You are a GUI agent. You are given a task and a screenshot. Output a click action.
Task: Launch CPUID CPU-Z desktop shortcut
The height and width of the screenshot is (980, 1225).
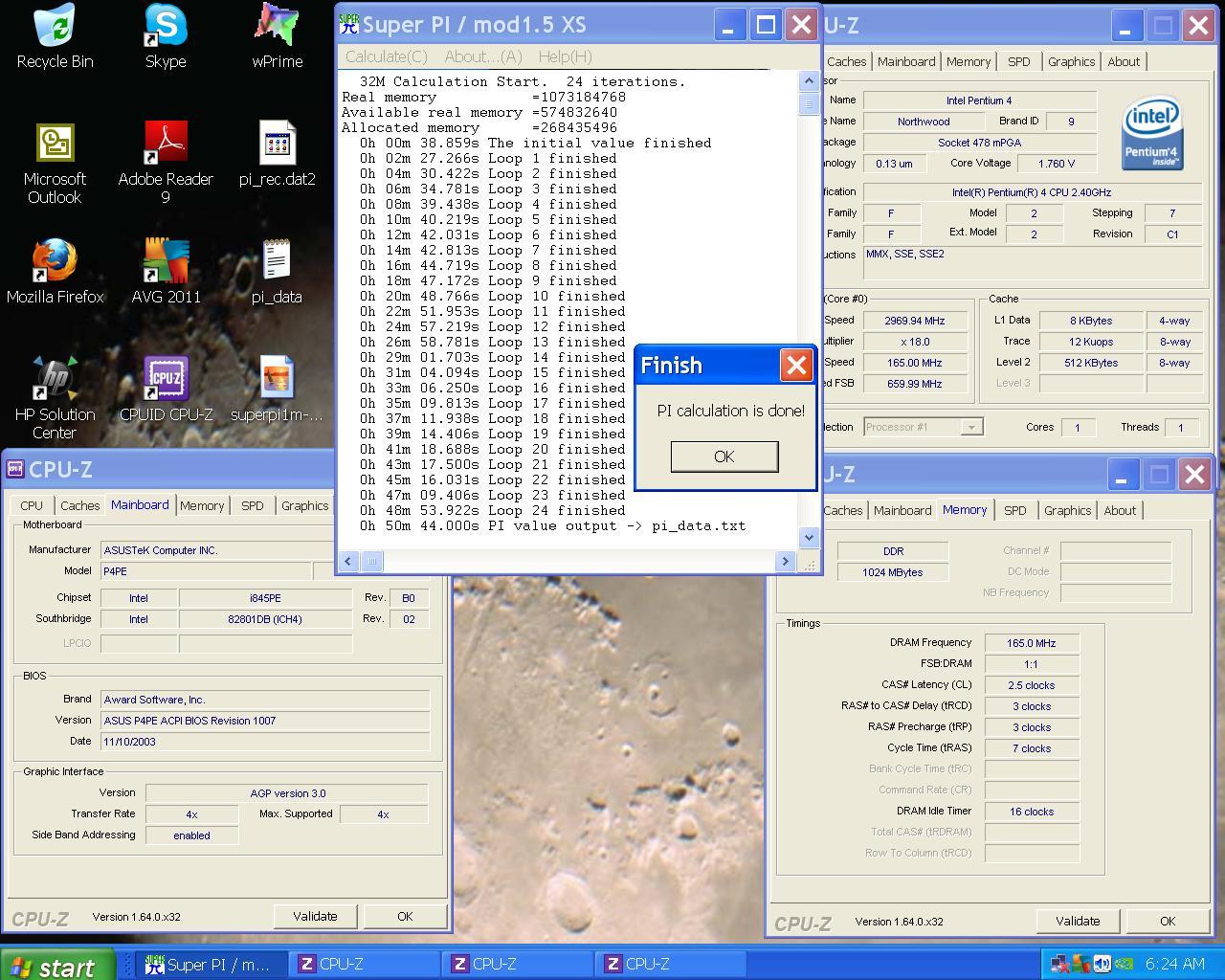pos(167,390)
